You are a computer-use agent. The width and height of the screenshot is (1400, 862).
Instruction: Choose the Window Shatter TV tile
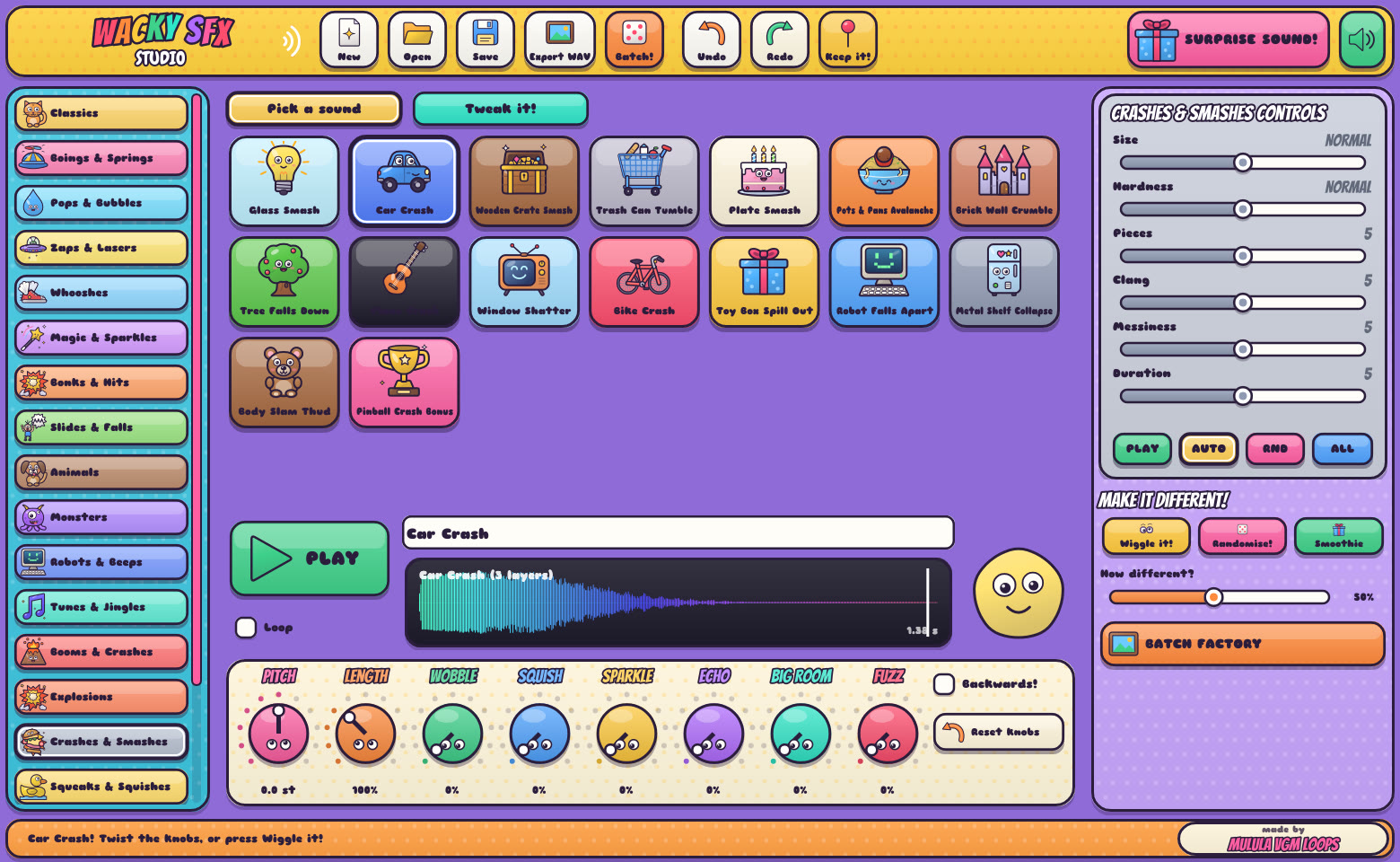pyautogui.click(x=524, y=281)
